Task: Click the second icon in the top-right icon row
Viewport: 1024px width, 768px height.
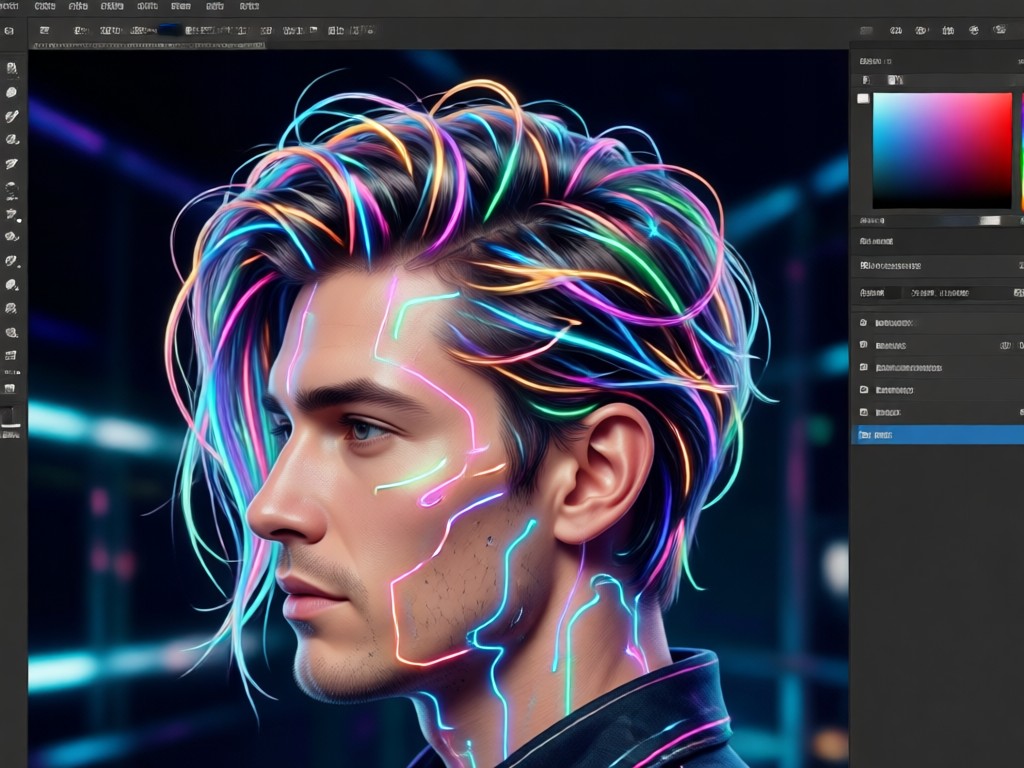Action: [x=896, y=30]
